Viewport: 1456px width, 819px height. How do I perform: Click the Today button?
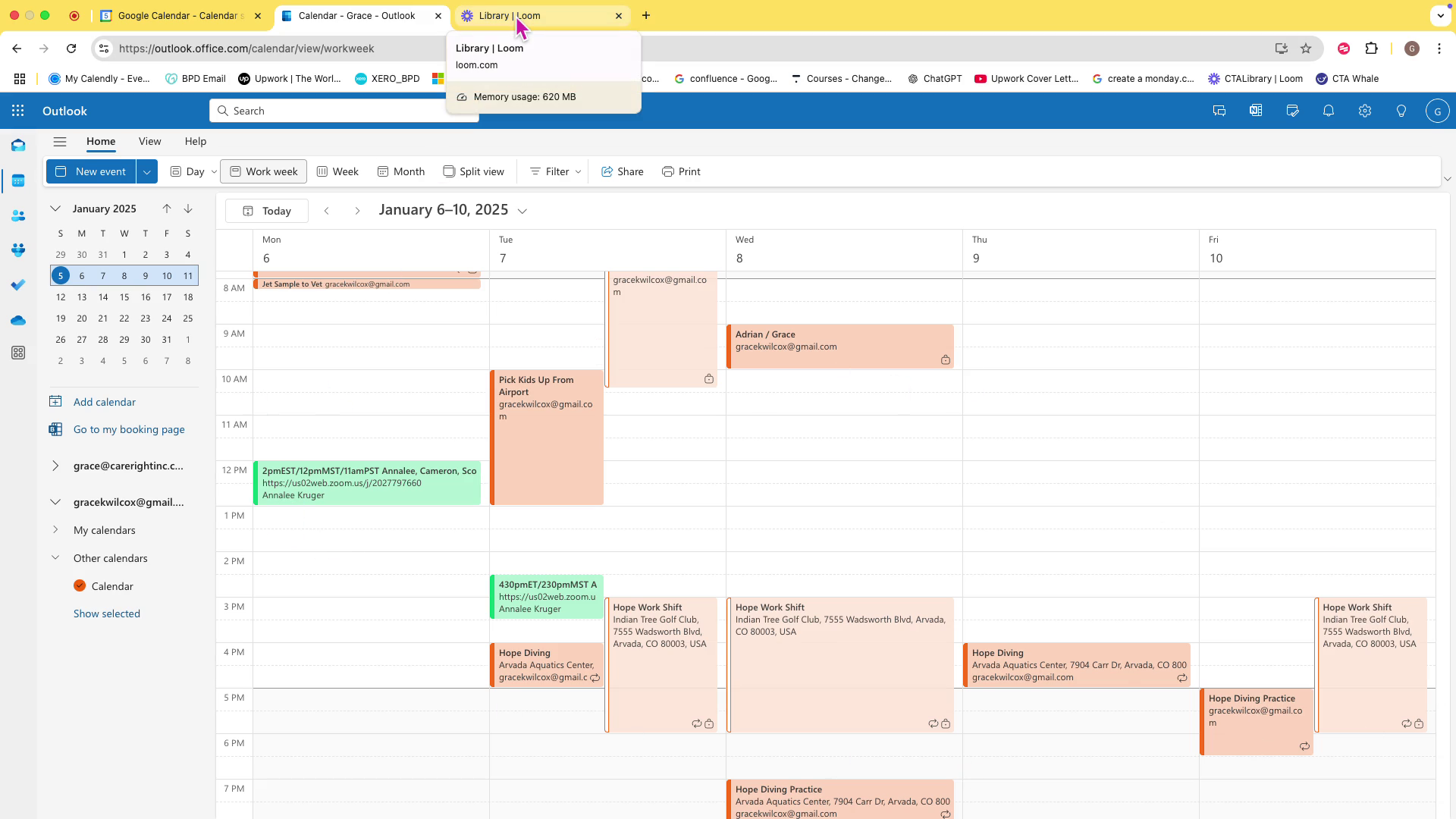pyautogui.click(x=267, y=211)
